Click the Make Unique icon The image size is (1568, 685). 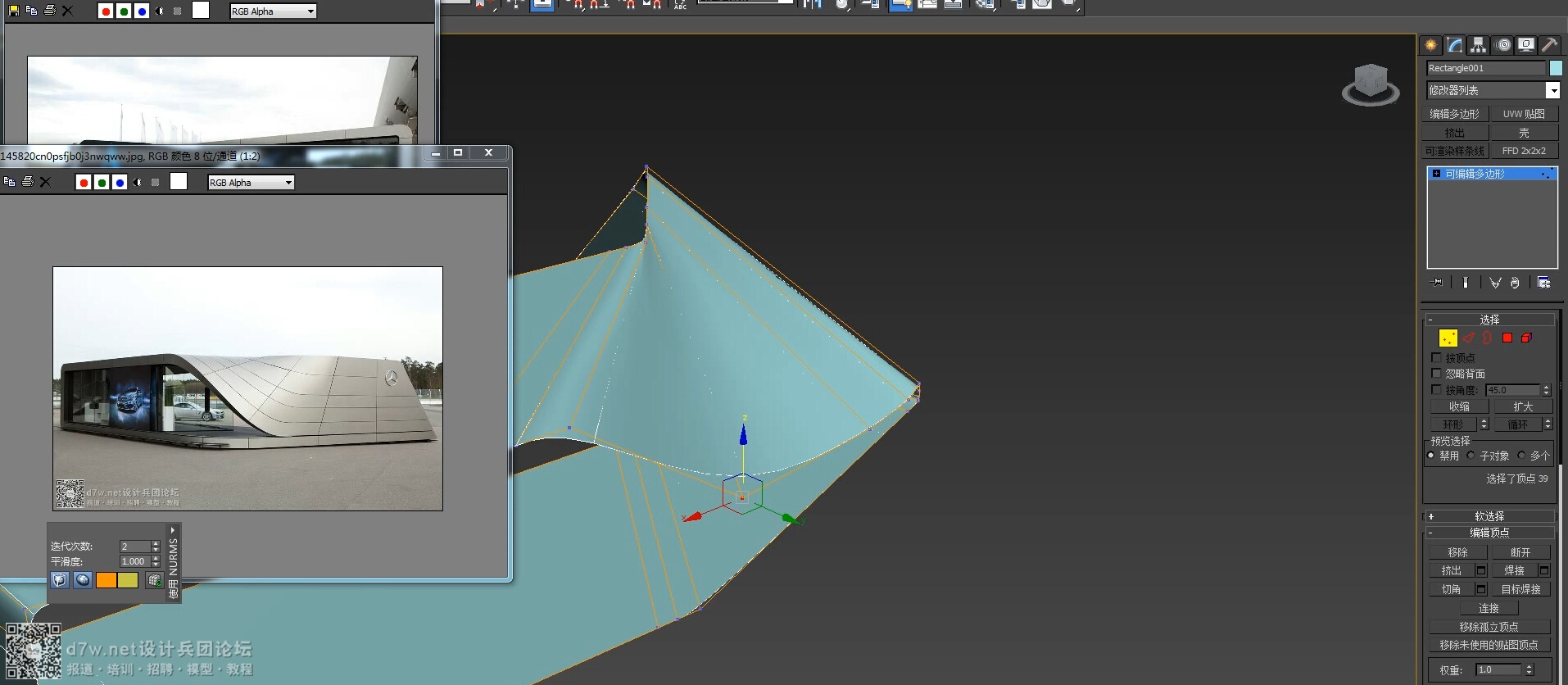coord(1495,283)
